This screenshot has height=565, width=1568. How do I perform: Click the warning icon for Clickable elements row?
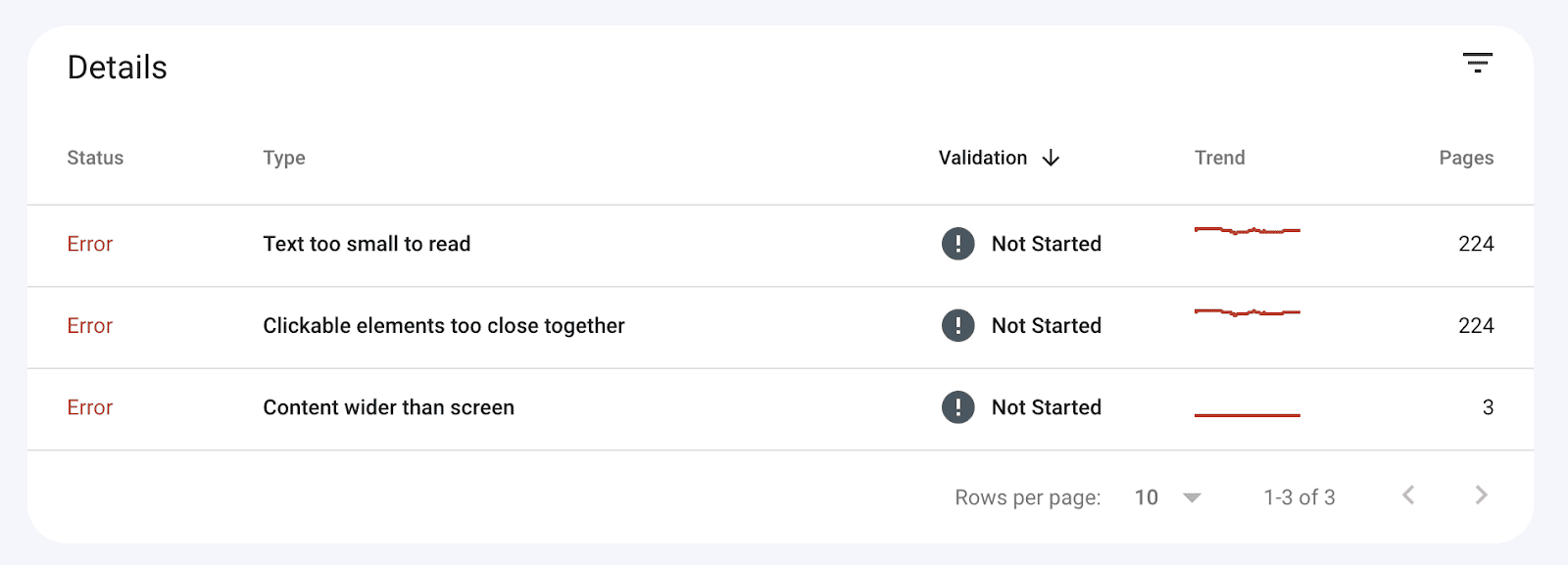point(957,325)
